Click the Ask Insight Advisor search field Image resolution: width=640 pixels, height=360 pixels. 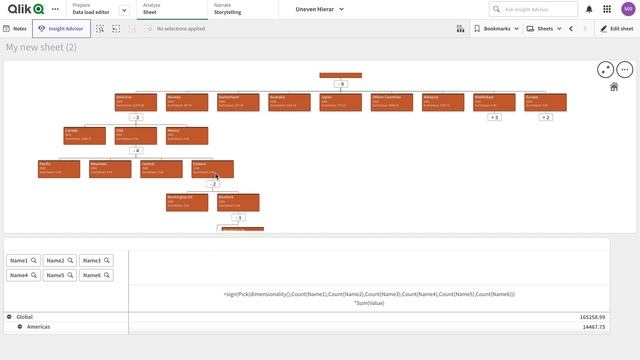(533, 9)
